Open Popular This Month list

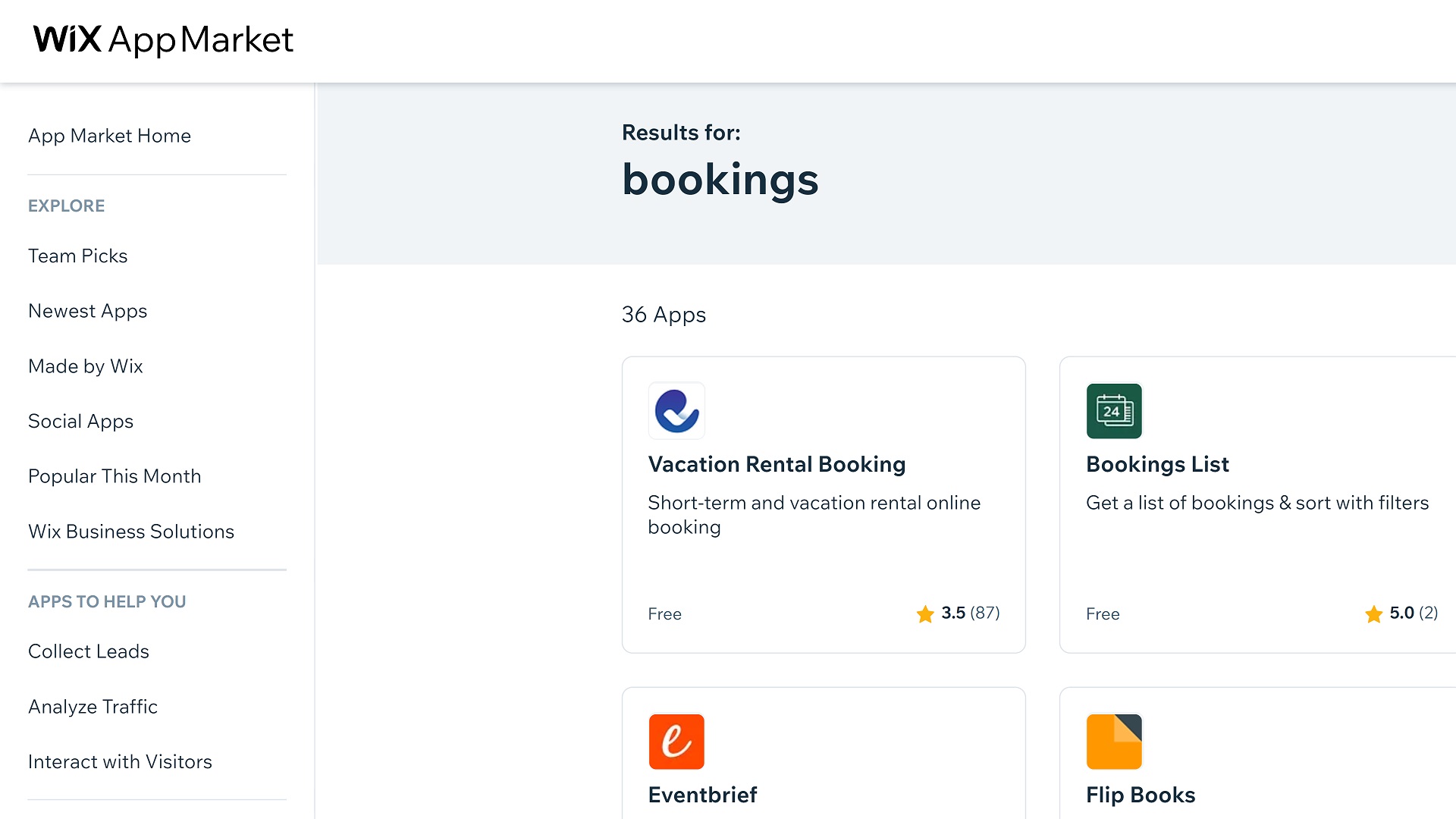point(115,476)
